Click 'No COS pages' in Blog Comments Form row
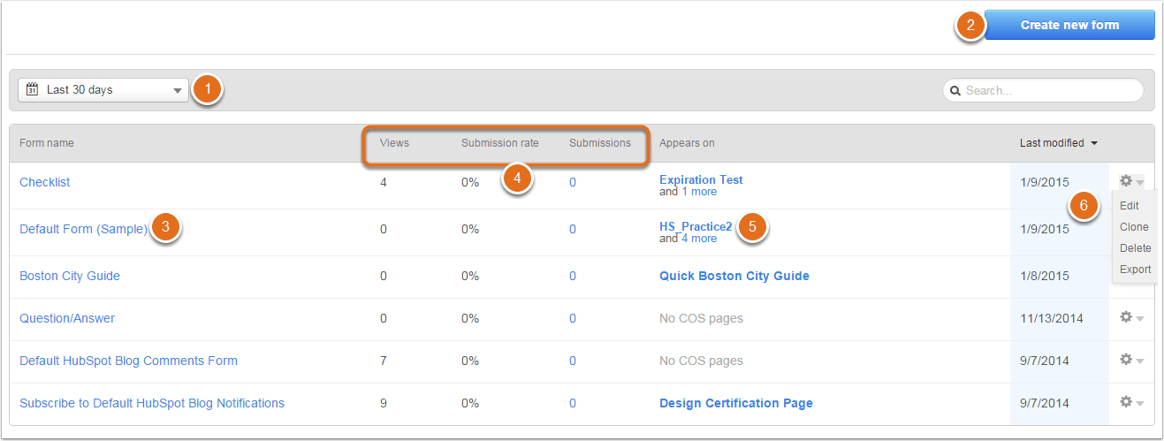Viewport: 1164px width, 441px height. pos(701,361)
